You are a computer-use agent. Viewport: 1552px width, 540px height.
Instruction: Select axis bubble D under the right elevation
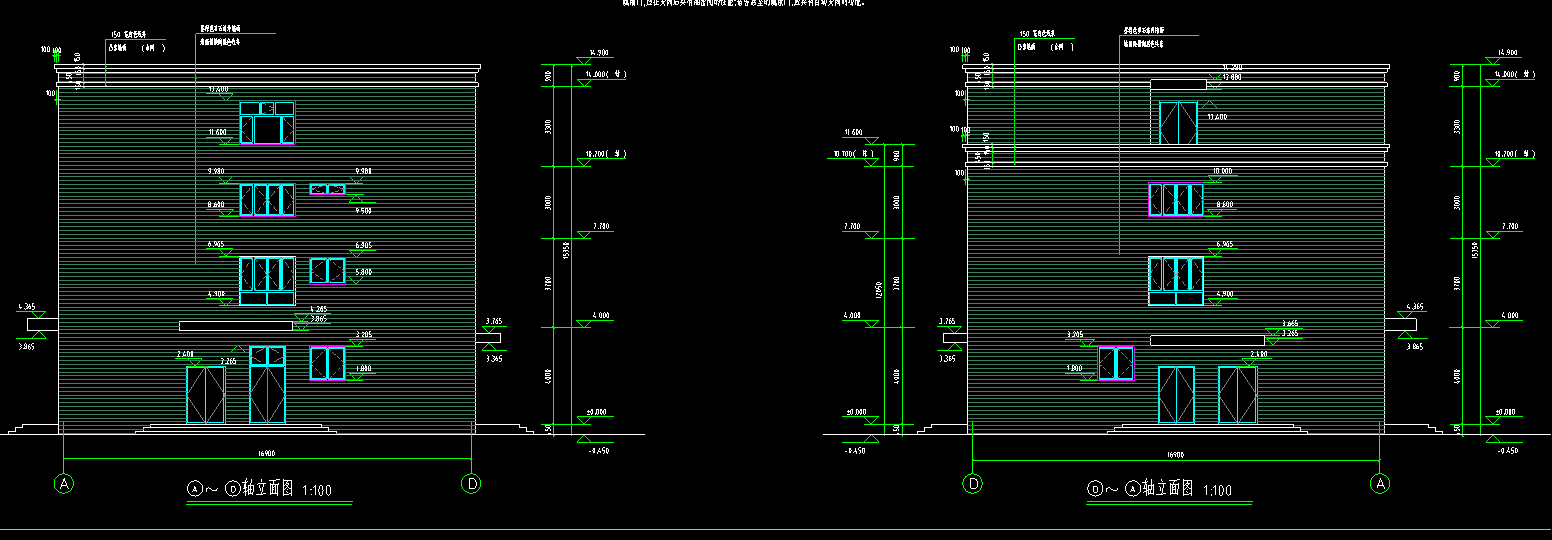973,484
